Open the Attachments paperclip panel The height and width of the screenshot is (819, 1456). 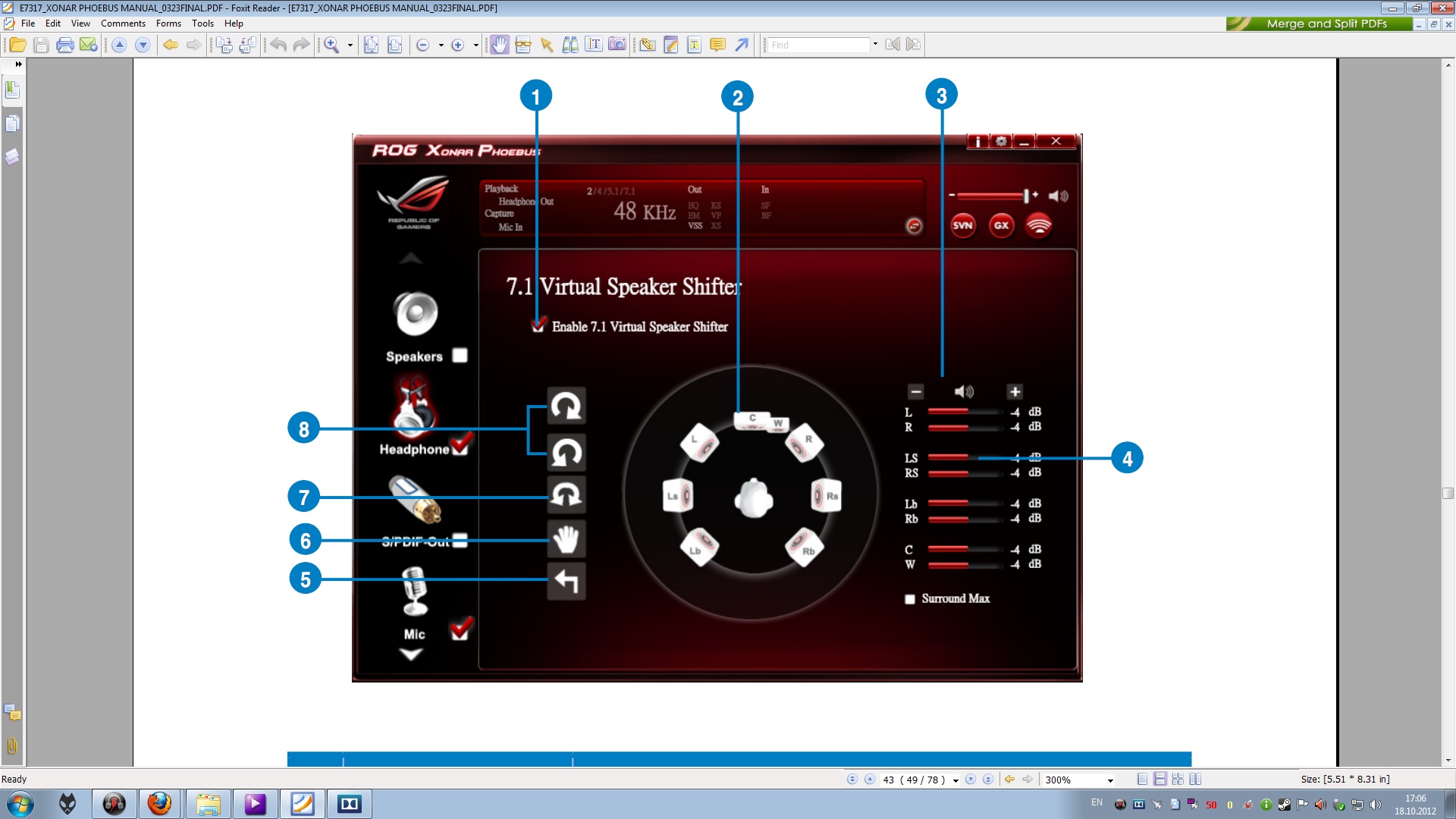click(x=12, y=745)
